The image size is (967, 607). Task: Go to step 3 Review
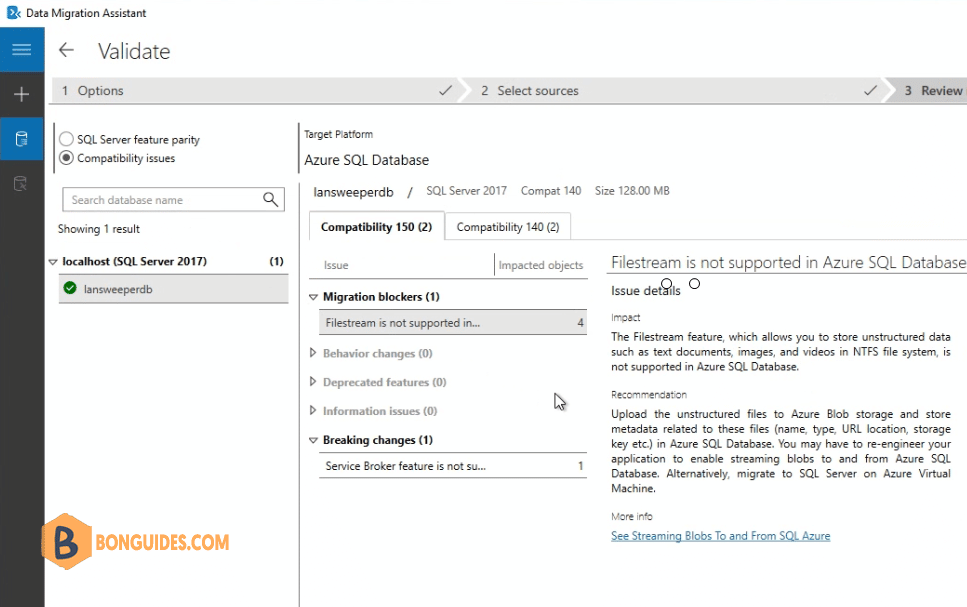[931, 91]
